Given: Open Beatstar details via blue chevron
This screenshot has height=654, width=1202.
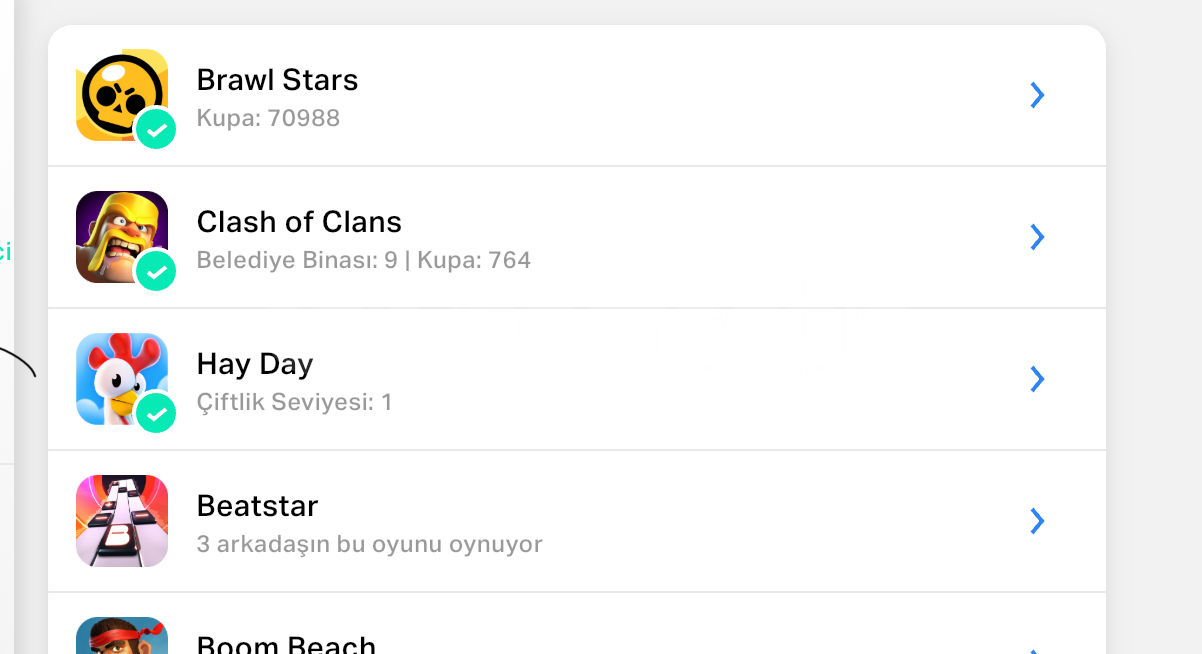Looking at the screenshot, I should (1037, 521).
